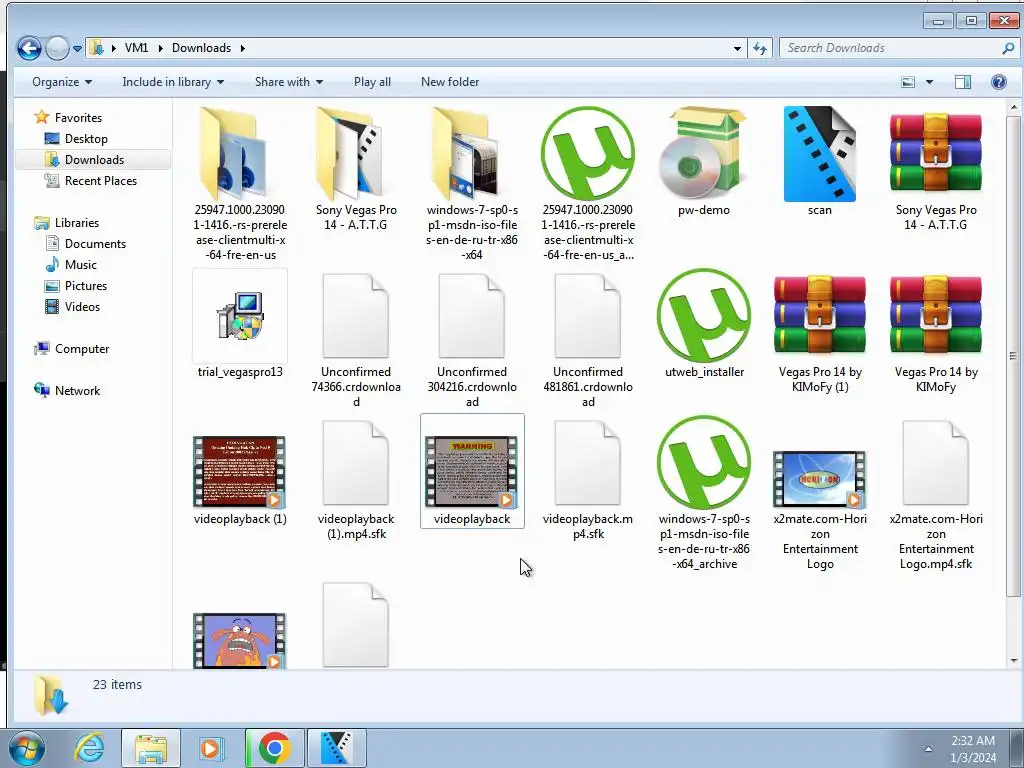Select the videoplayback video with WARNING thumbnail
This screenshot has height=768, width=1024.
coord(472,472)
